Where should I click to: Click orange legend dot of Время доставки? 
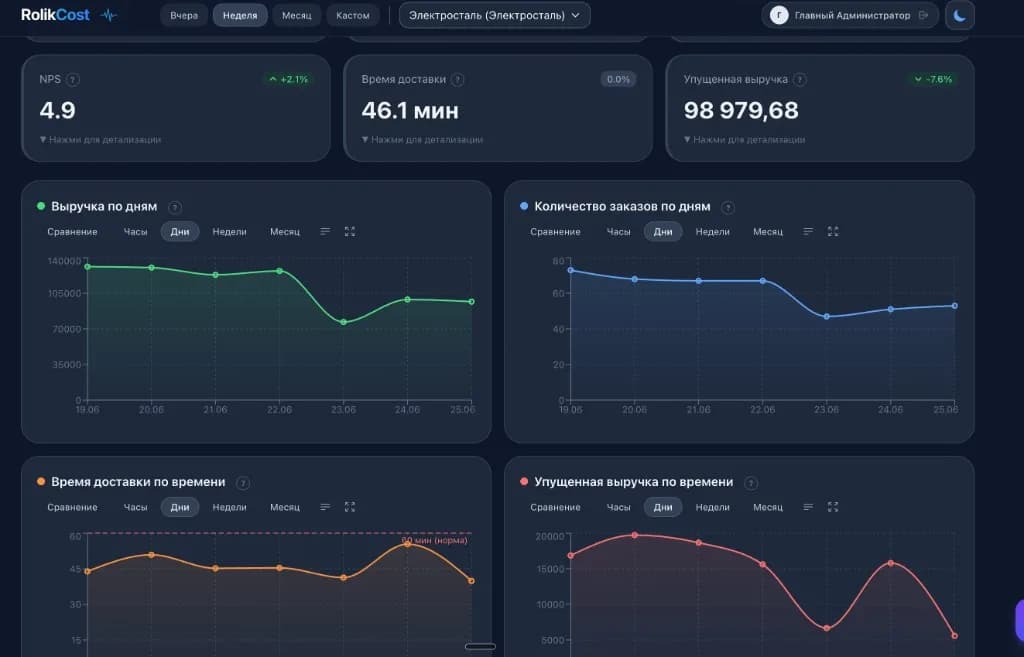pos(40,482)
